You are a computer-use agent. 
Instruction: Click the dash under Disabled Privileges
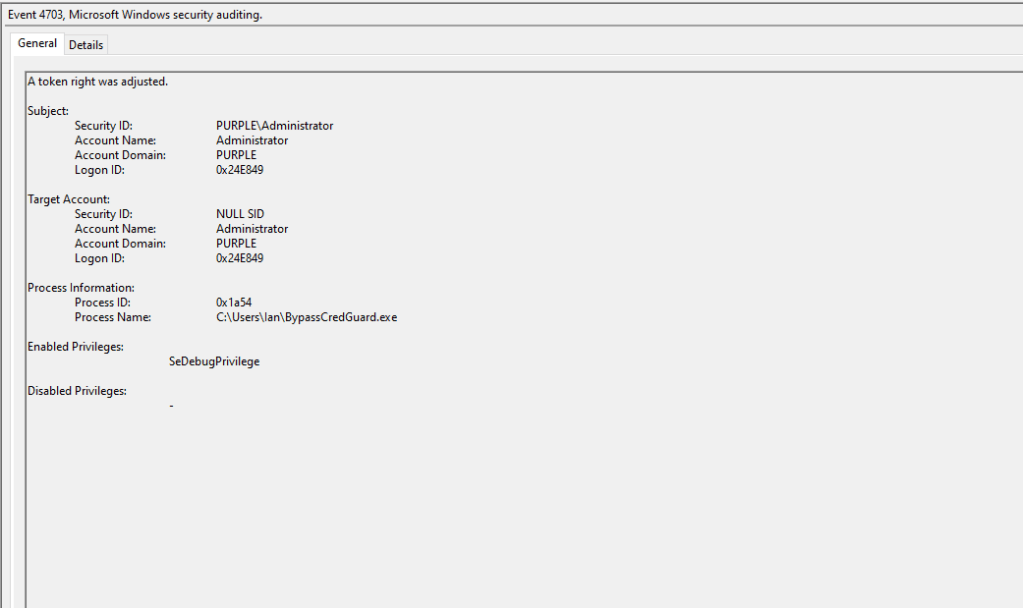[x=172, y=406]
